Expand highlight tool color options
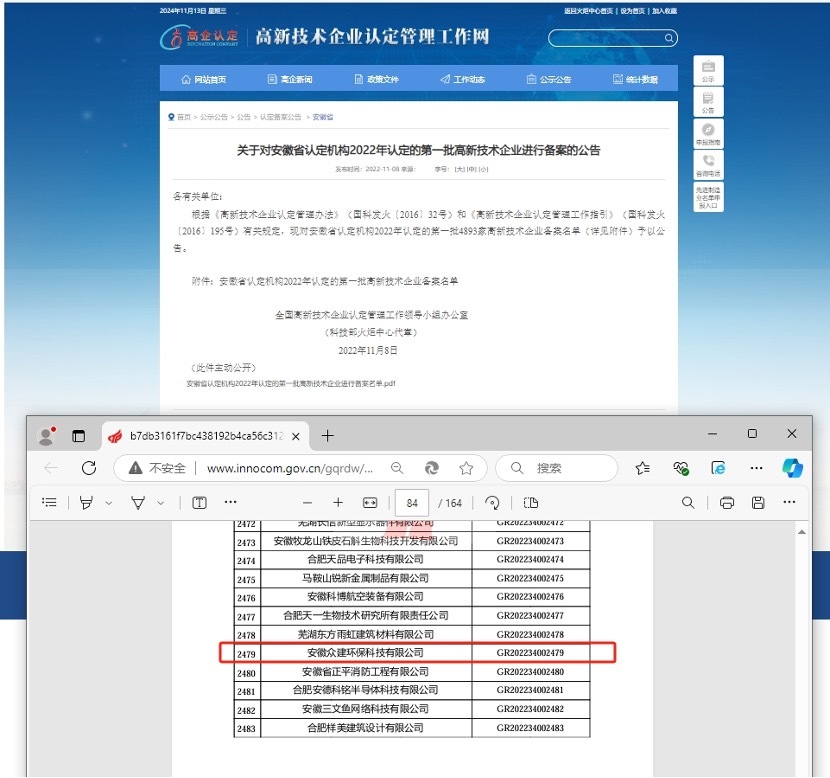Screen dimensions: 830x778 tap(109, 503)
